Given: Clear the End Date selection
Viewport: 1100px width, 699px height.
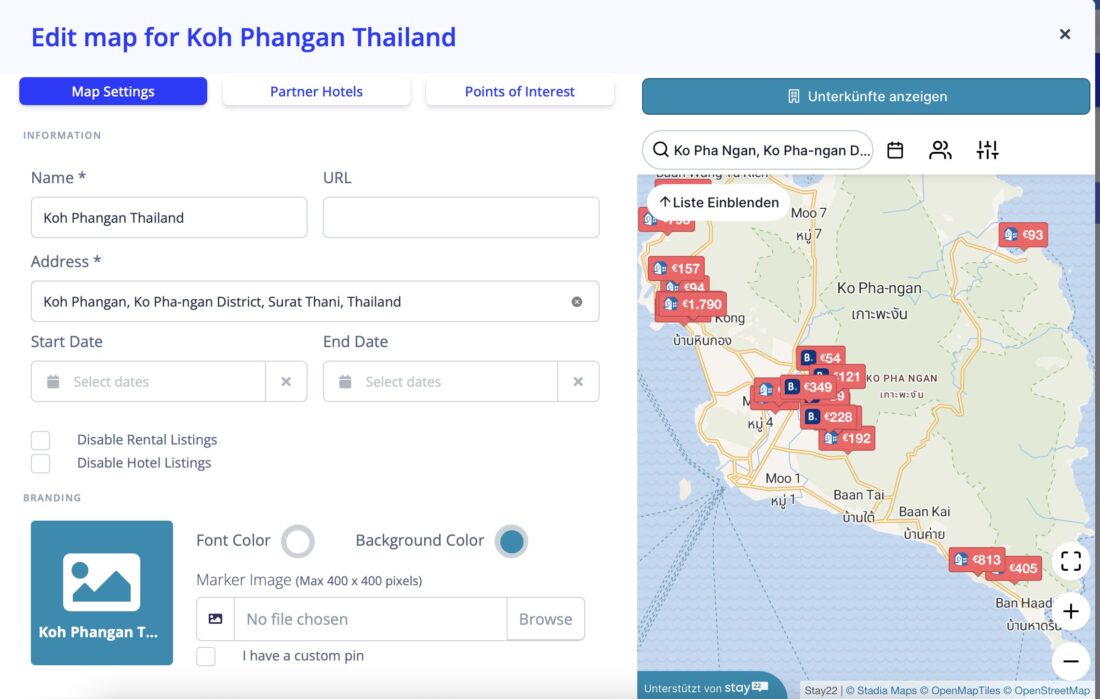Looking at the screenshot, I should point(578,382).
